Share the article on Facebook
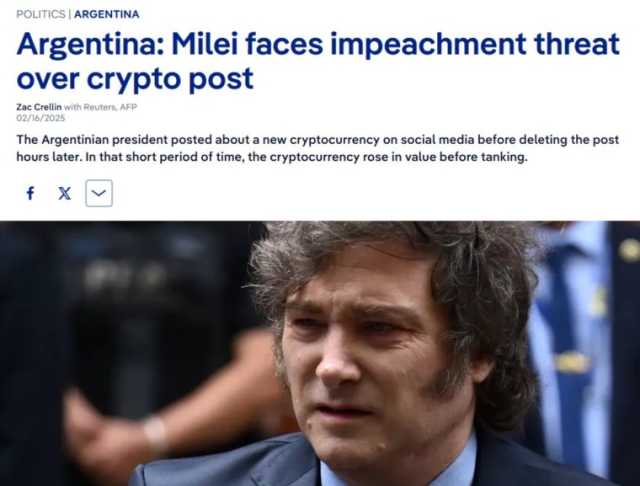 click(x=30, y=193)
